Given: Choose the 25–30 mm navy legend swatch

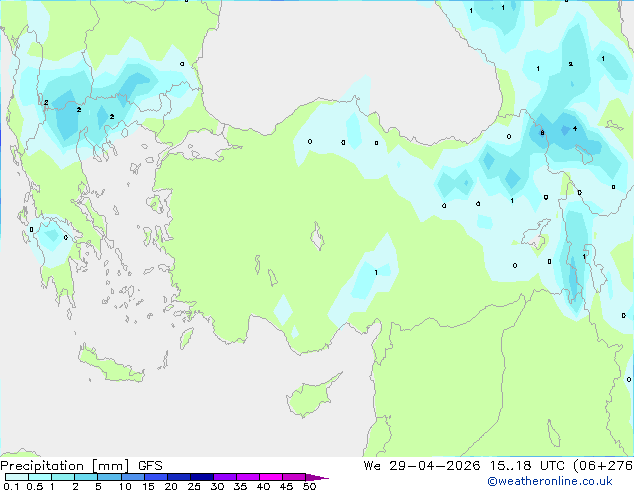Looking at the screenshot, I should [x=202, y=477].
